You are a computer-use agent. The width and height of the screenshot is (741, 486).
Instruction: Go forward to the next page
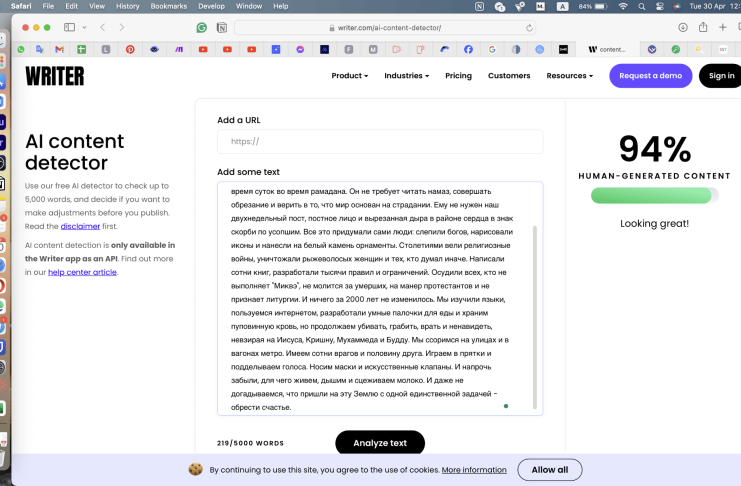122,27
